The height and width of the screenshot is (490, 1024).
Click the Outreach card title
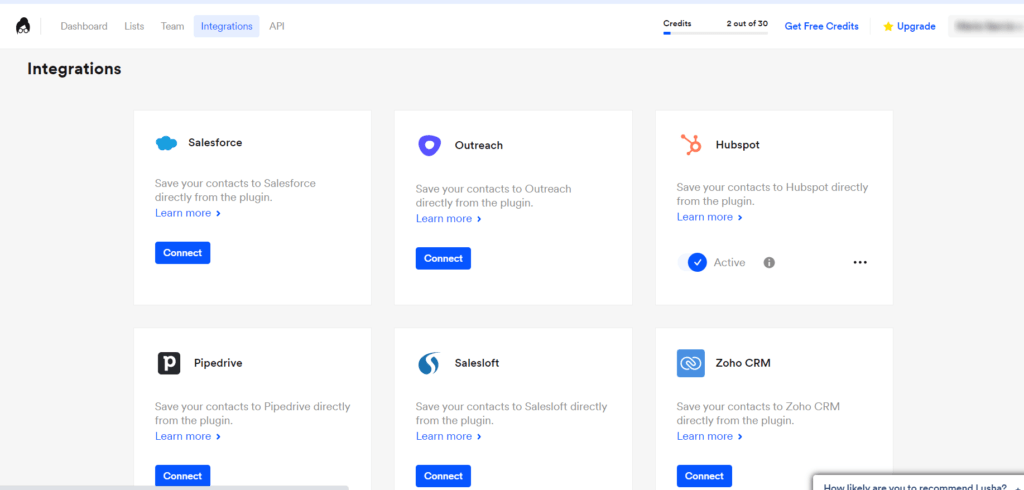(x=479, y=146)
